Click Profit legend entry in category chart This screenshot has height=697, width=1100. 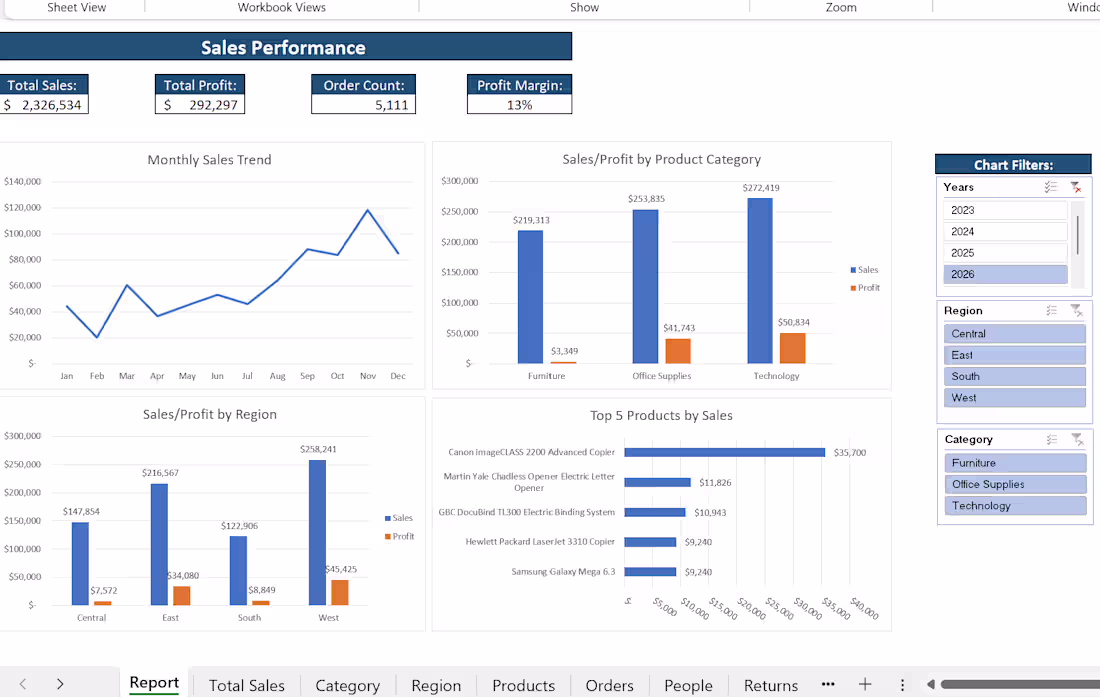tap(865, 287)
